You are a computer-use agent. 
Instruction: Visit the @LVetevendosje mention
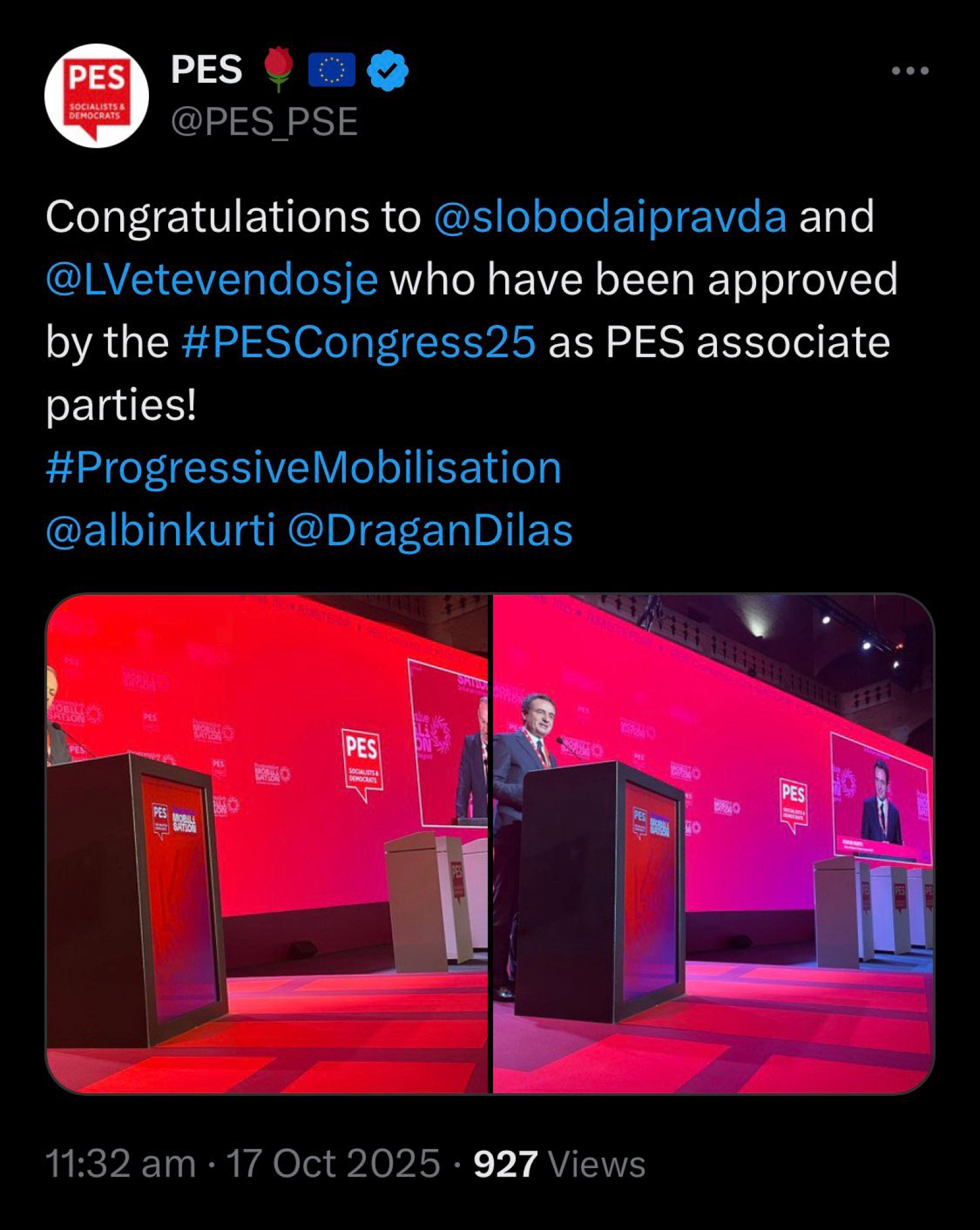pos(212,280)
